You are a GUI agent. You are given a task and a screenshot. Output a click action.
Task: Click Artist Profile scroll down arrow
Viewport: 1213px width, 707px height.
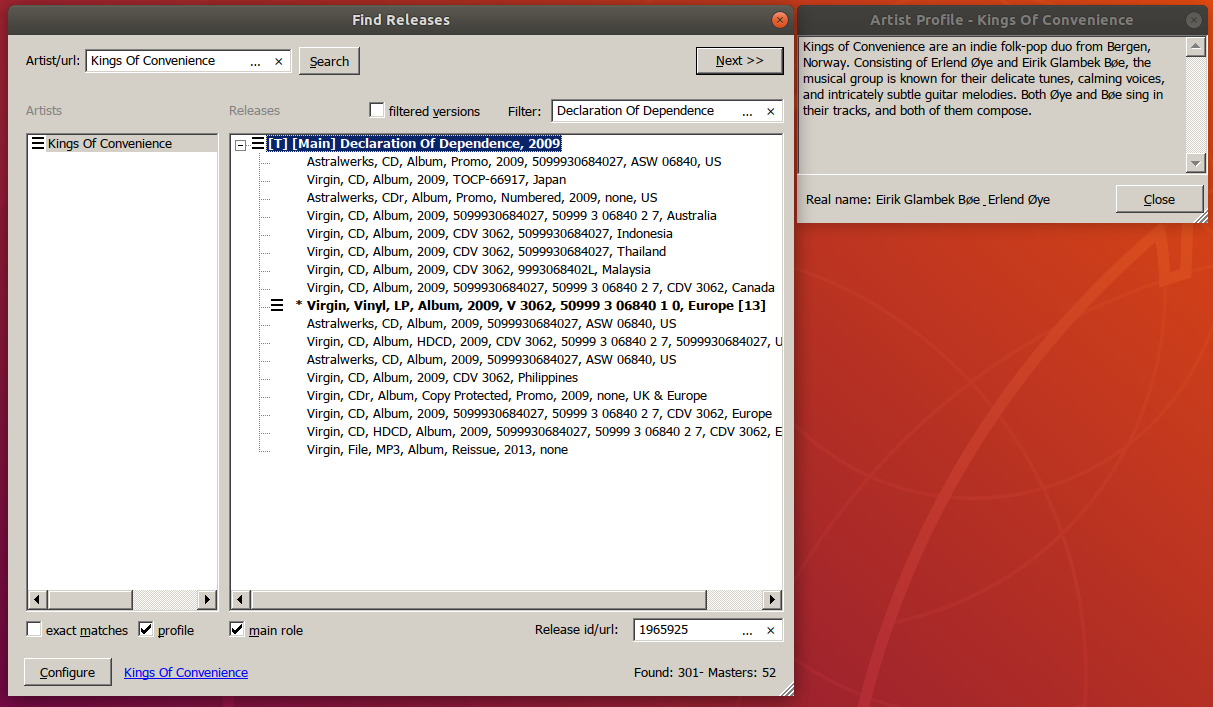(1195, 163)
